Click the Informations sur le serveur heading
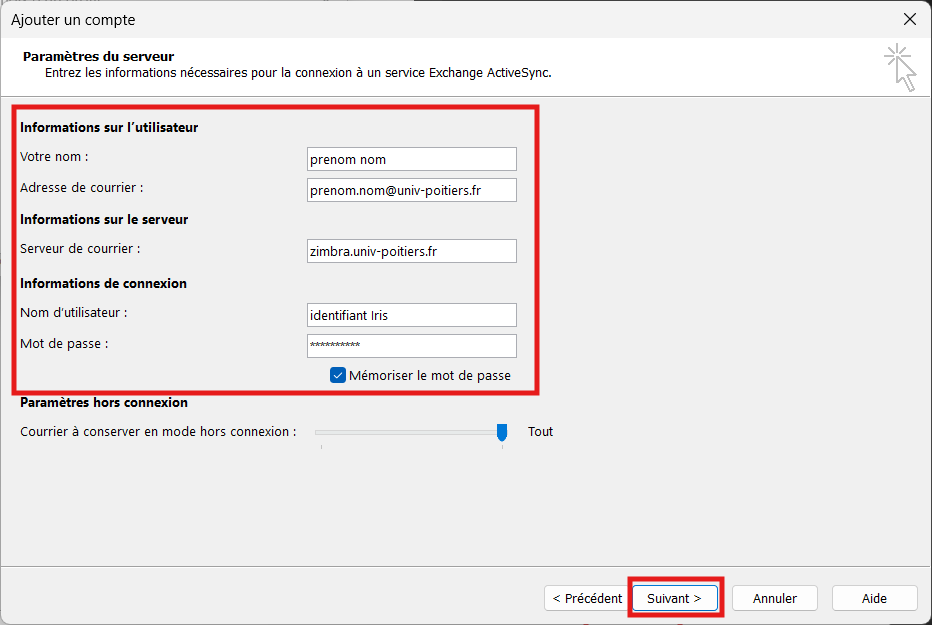 point(104,219)
